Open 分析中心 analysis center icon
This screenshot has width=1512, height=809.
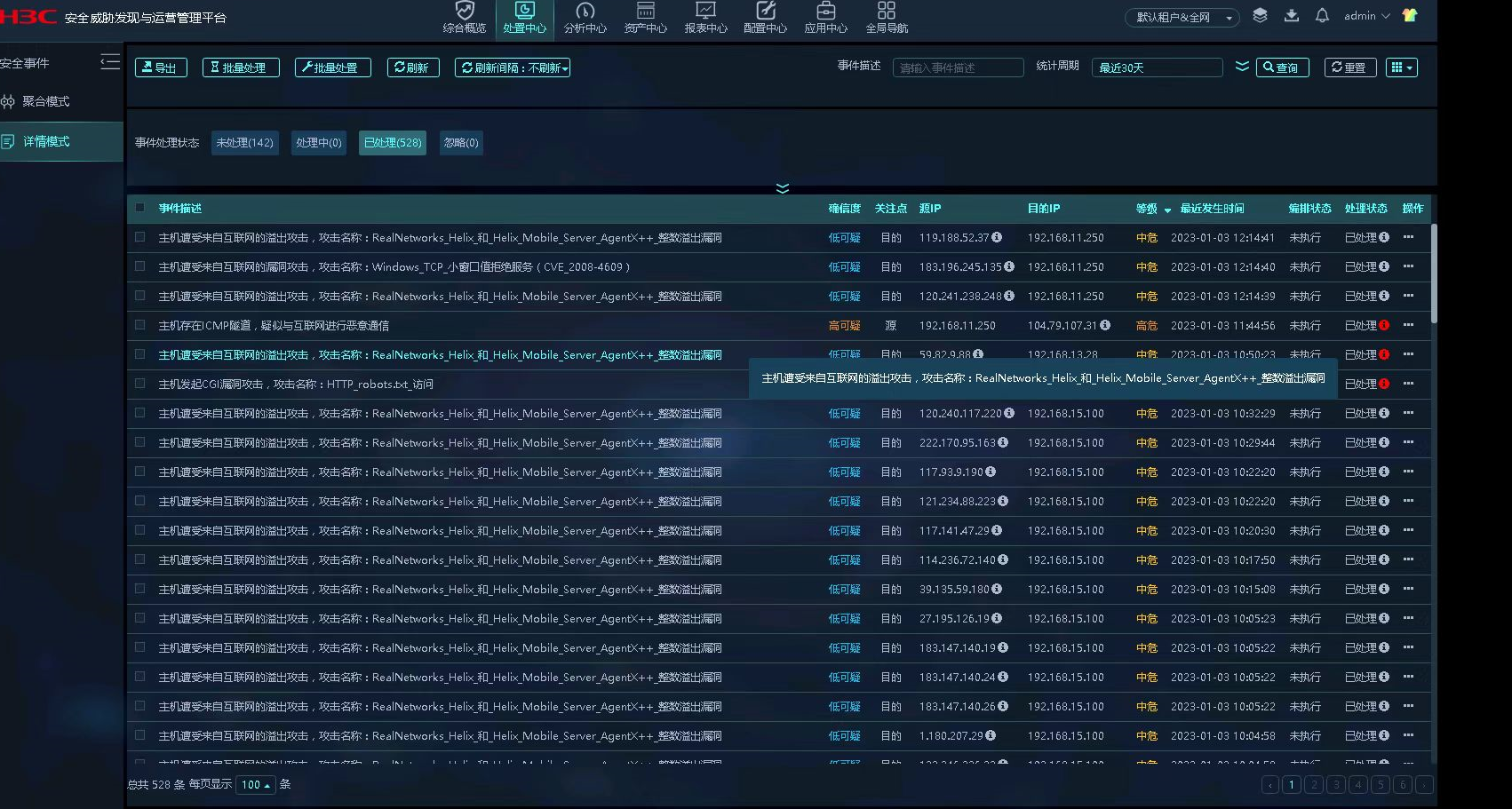tap(585, 18)
